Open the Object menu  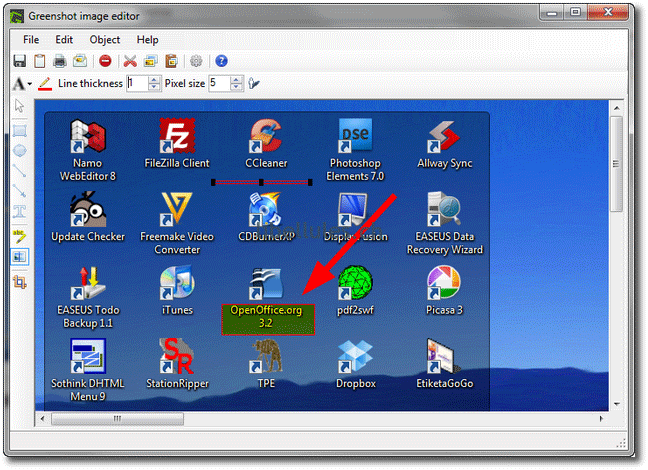pos(105,40)
